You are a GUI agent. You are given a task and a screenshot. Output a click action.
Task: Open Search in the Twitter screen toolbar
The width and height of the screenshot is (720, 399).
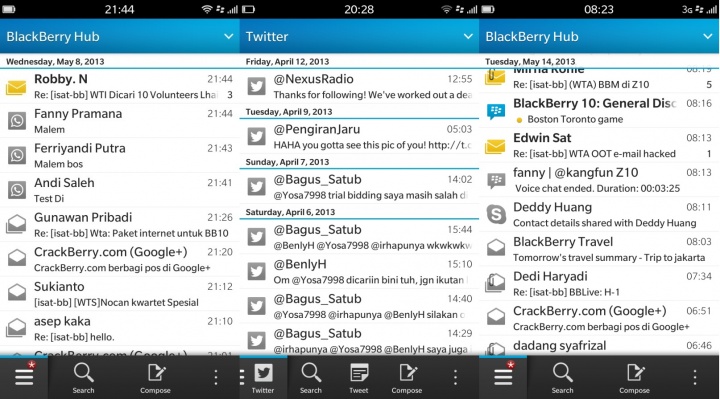click(x=311, y=378)
